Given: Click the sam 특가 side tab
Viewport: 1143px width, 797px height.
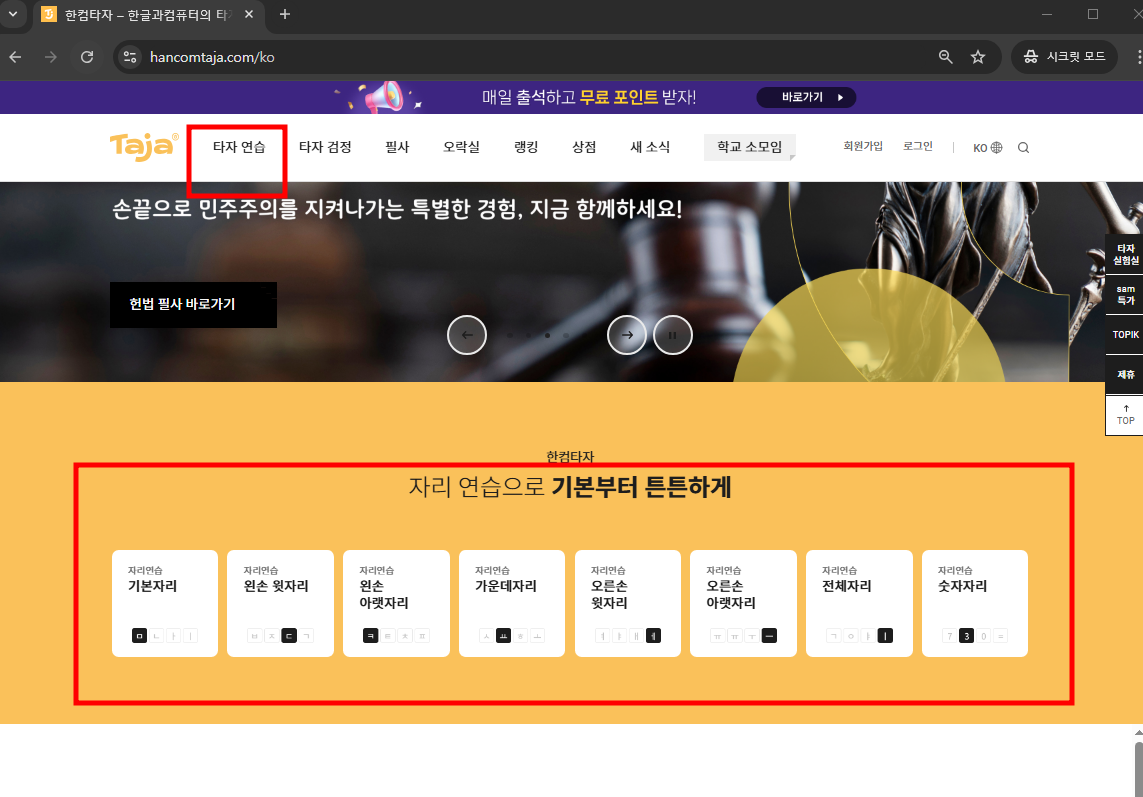Looking at the screenshot, I should coord(1123,294).
